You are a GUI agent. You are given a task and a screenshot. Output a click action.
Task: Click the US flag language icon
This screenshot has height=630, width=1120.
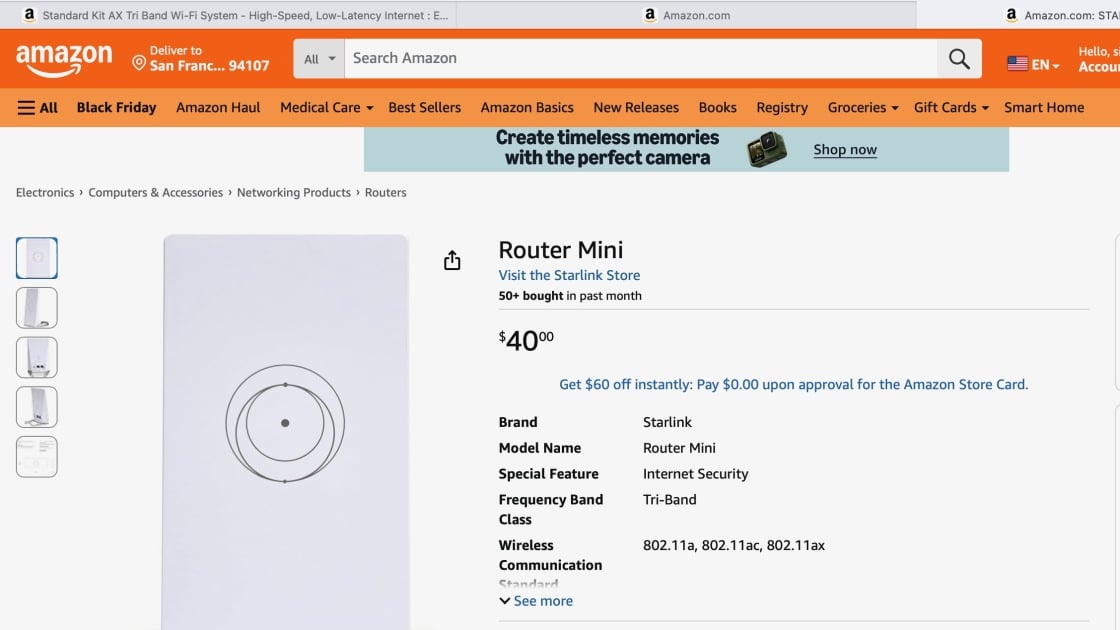(1017, 64)
